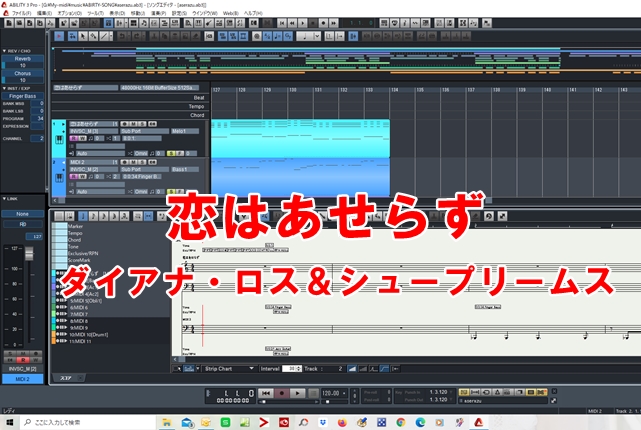Open the Web(B) menu
The image size is (641, 430).
point(231,13)
